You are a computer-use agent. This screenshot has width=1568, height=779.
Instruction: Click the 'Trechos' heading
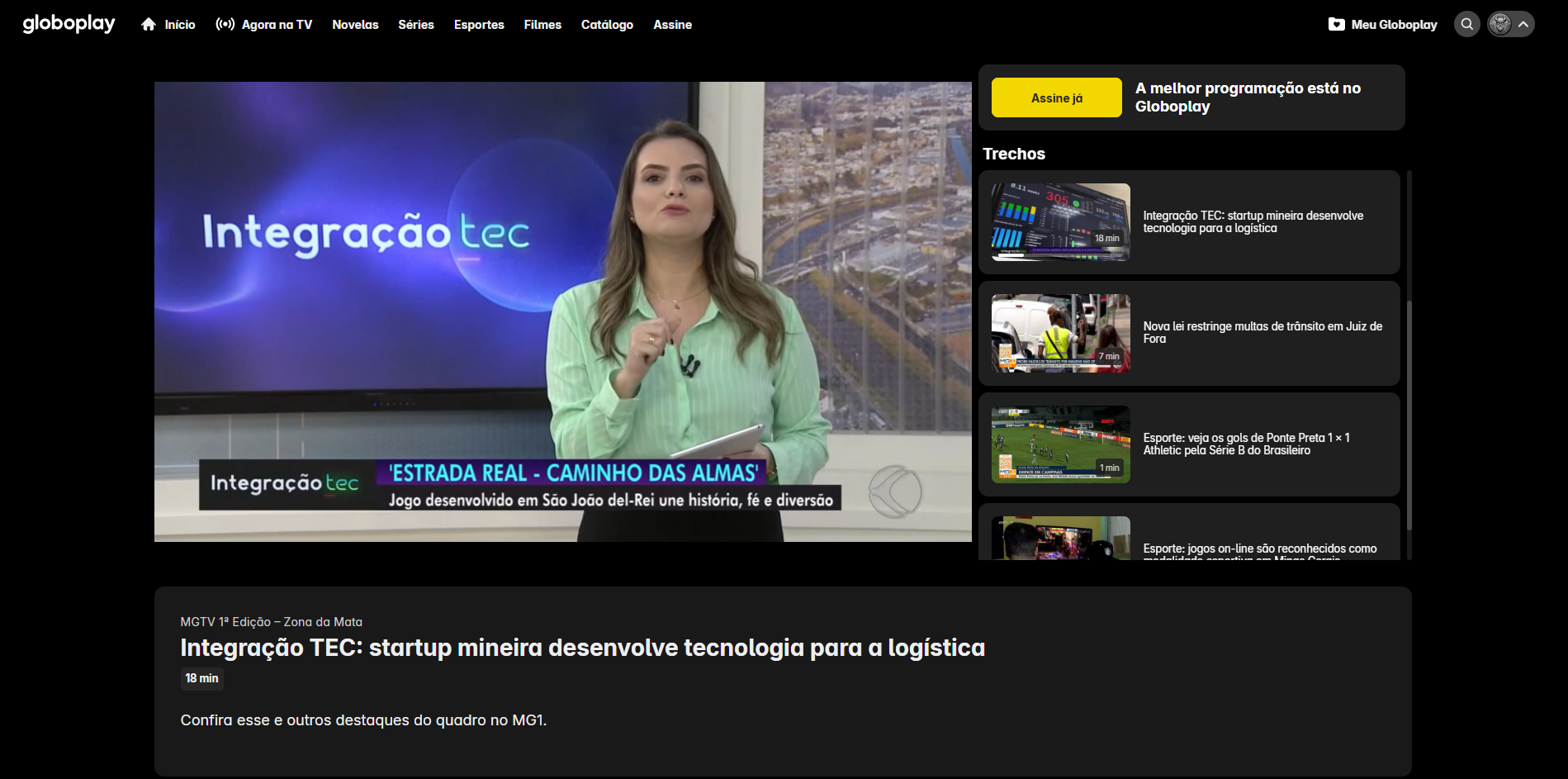click(x=1014, y=154)
